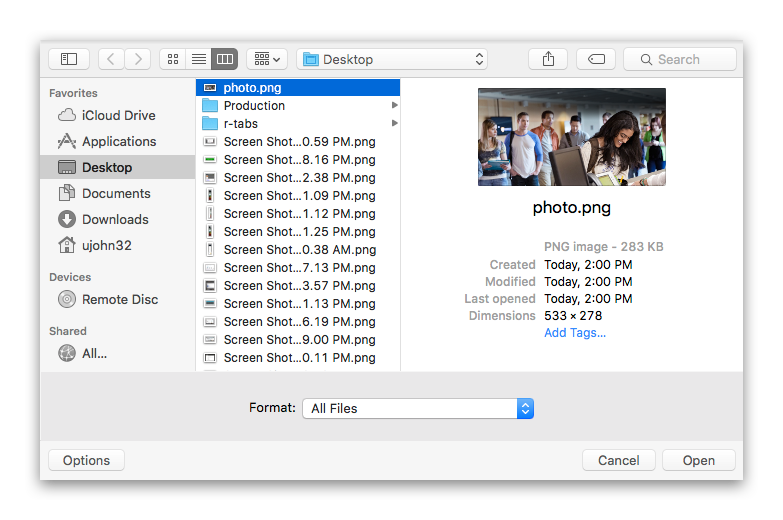Image resolution: width=783 pixels, height=520 pixels.
Task: Go to Downloads in sidebar
Action: (115, 219)
